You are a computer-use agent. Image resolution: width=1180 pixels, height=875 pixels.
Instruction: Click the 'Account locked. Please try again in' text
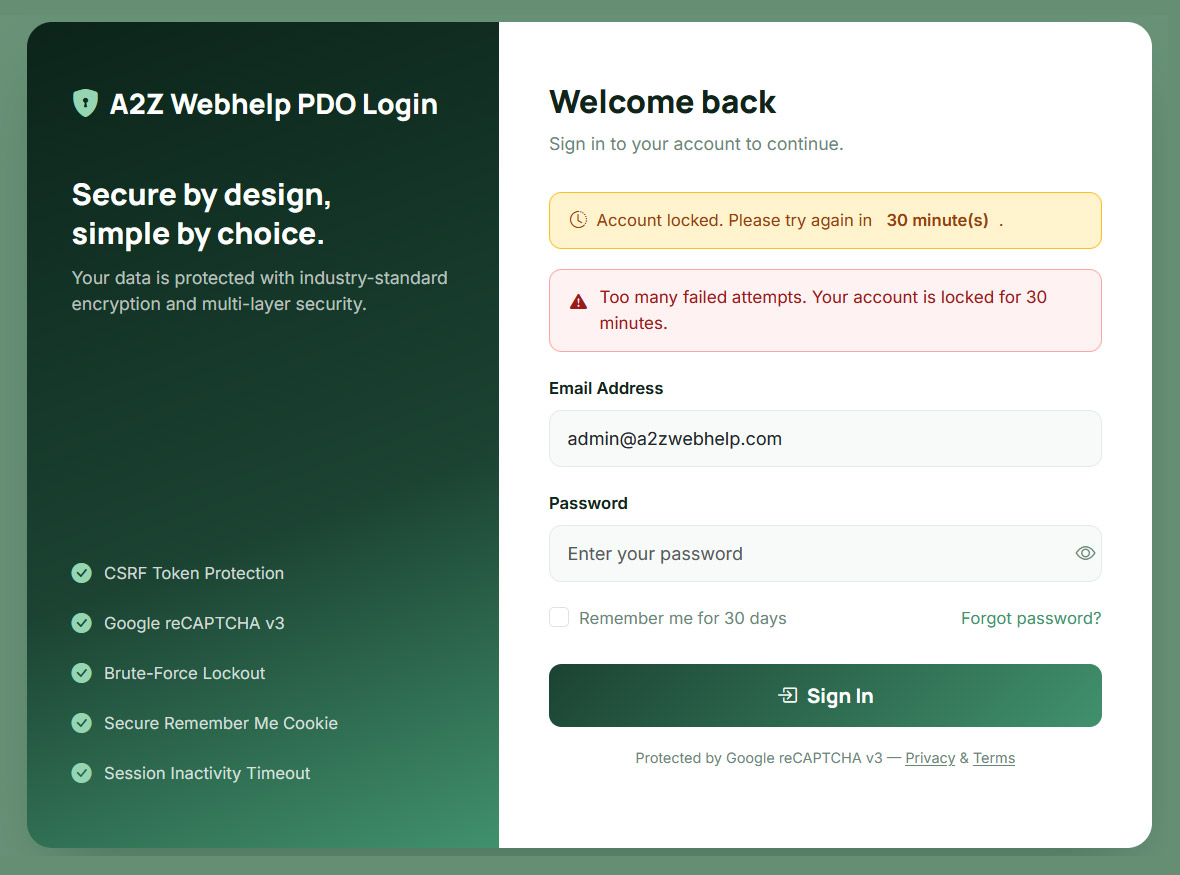pyautogui.click(x=734, y=220)
